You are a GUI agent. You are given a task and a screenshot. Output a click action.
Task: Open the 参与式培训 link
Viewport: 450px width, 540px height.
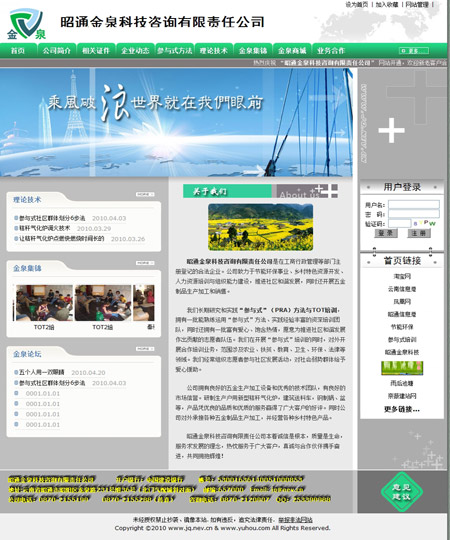(x=402, y=340)
